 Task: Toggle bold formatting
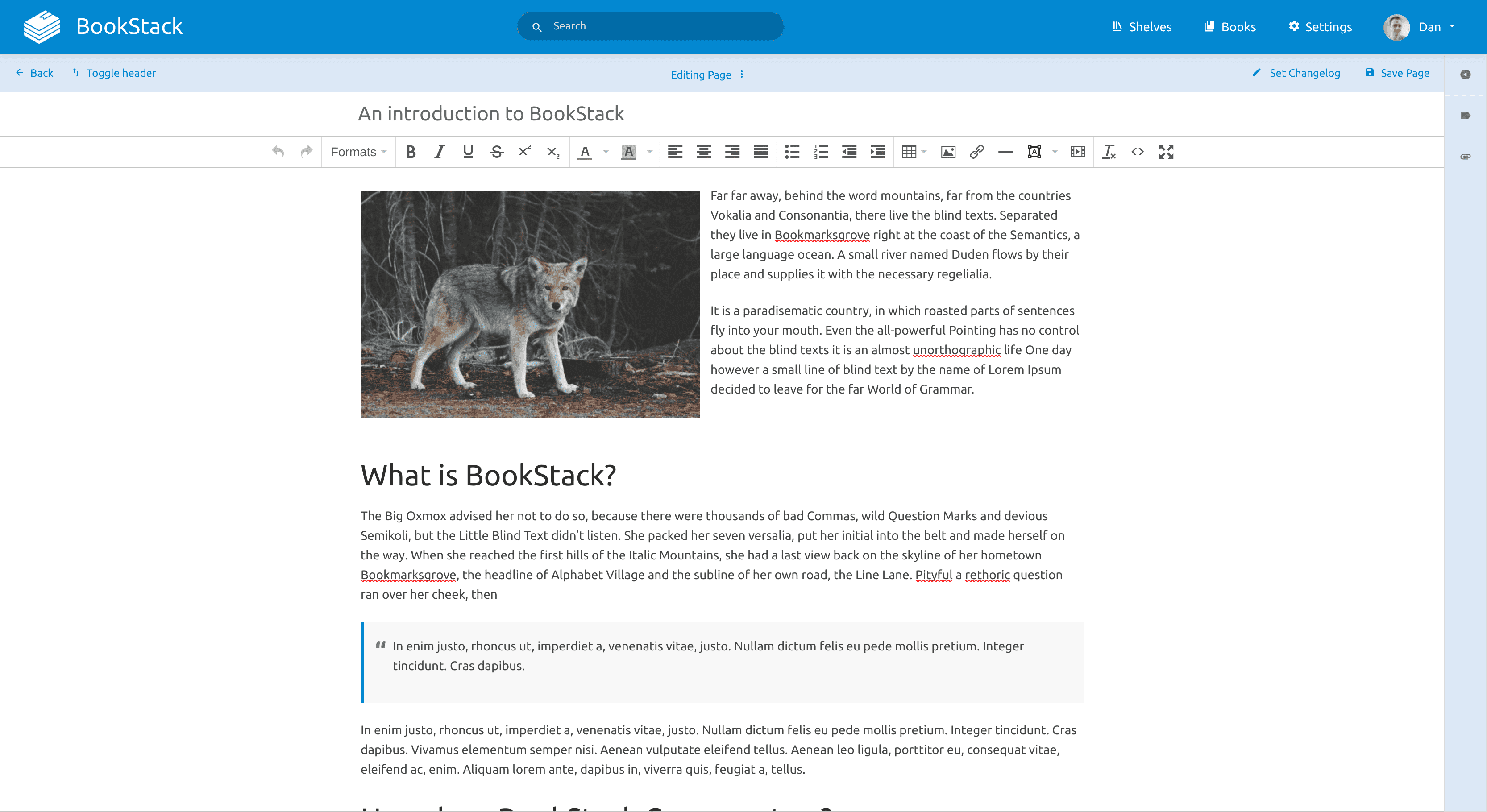point(411,151)
